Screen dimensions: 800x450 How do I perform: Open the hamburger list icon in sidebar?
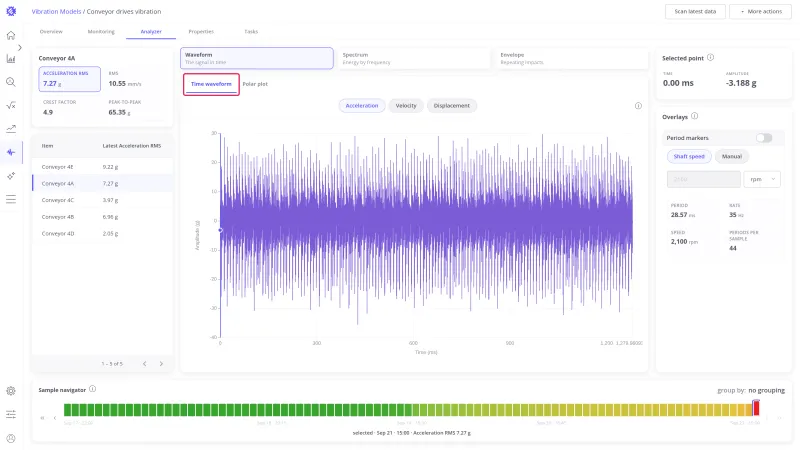(11, 199)
